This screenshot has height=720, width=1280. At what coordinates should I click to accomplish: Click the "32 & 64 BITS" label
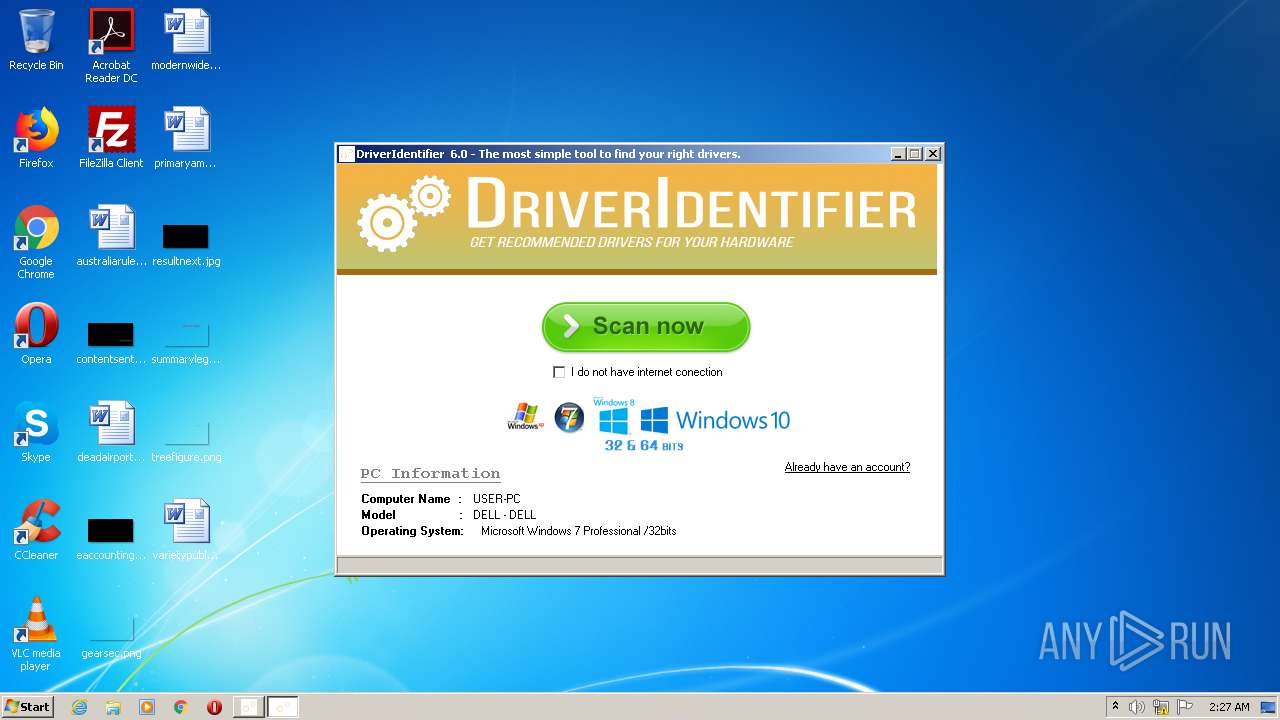[x=644, y=445]
